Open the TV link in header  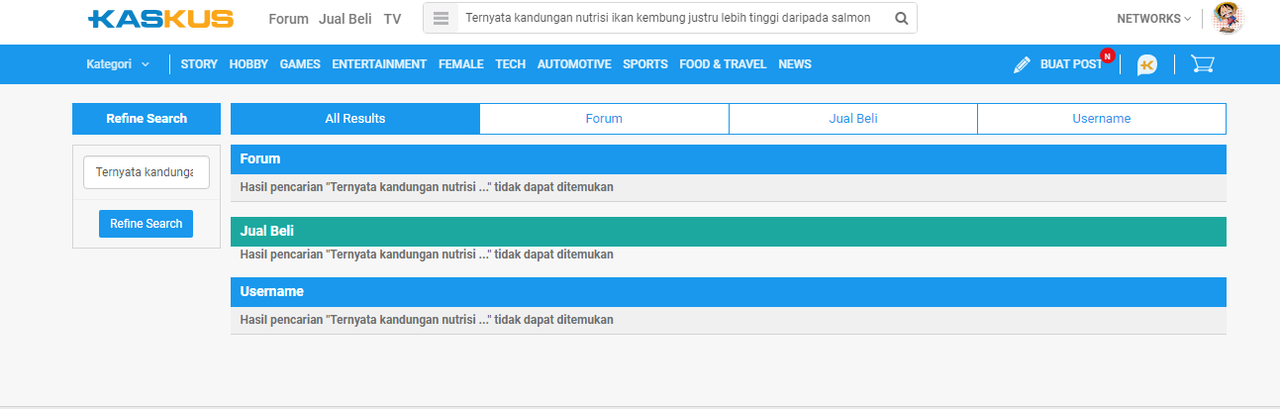(x=392, y=19)
